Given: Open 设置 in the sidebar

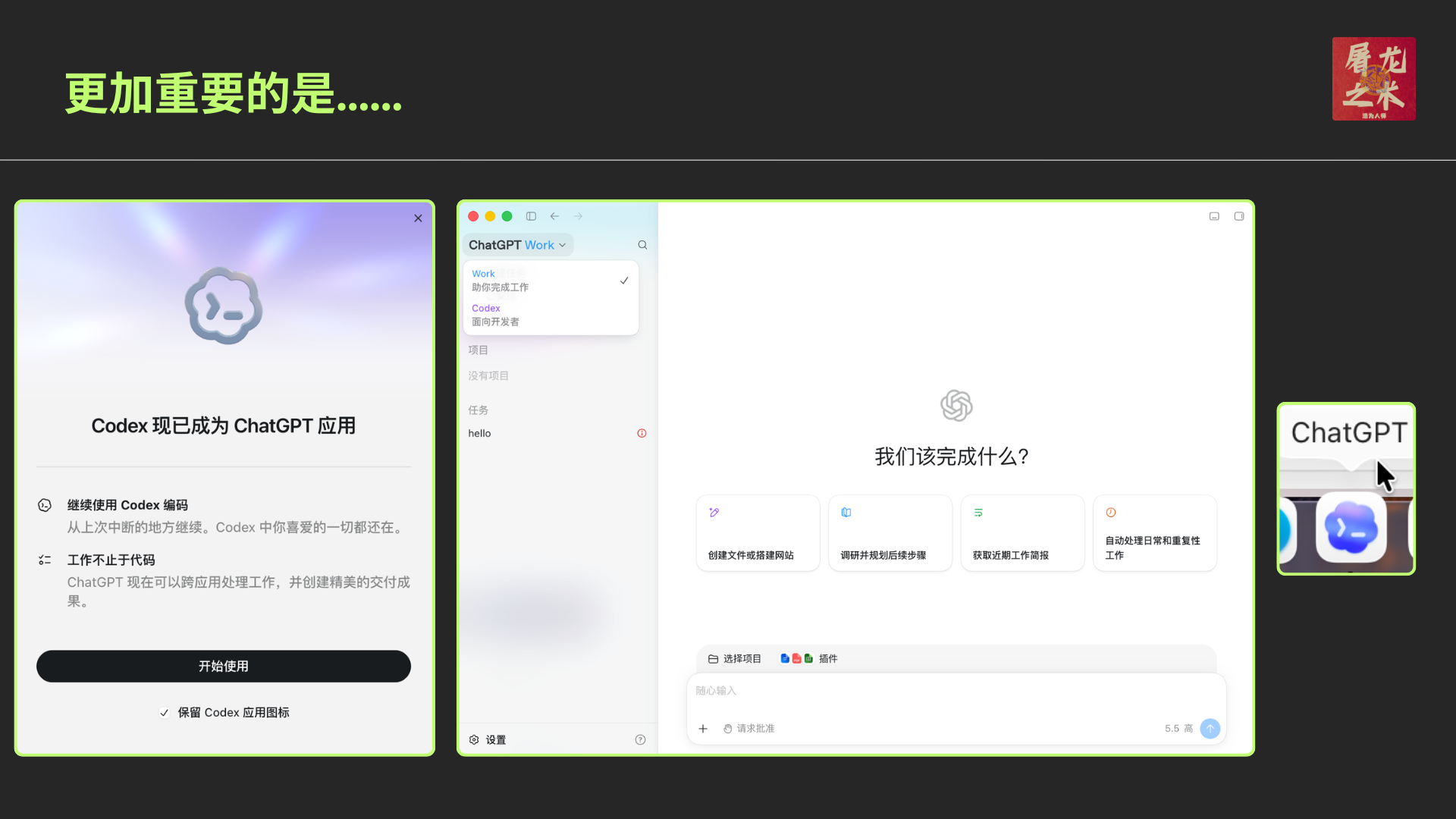Looking at the screenshot, I should pyautogui.click(x=487, y=740).
